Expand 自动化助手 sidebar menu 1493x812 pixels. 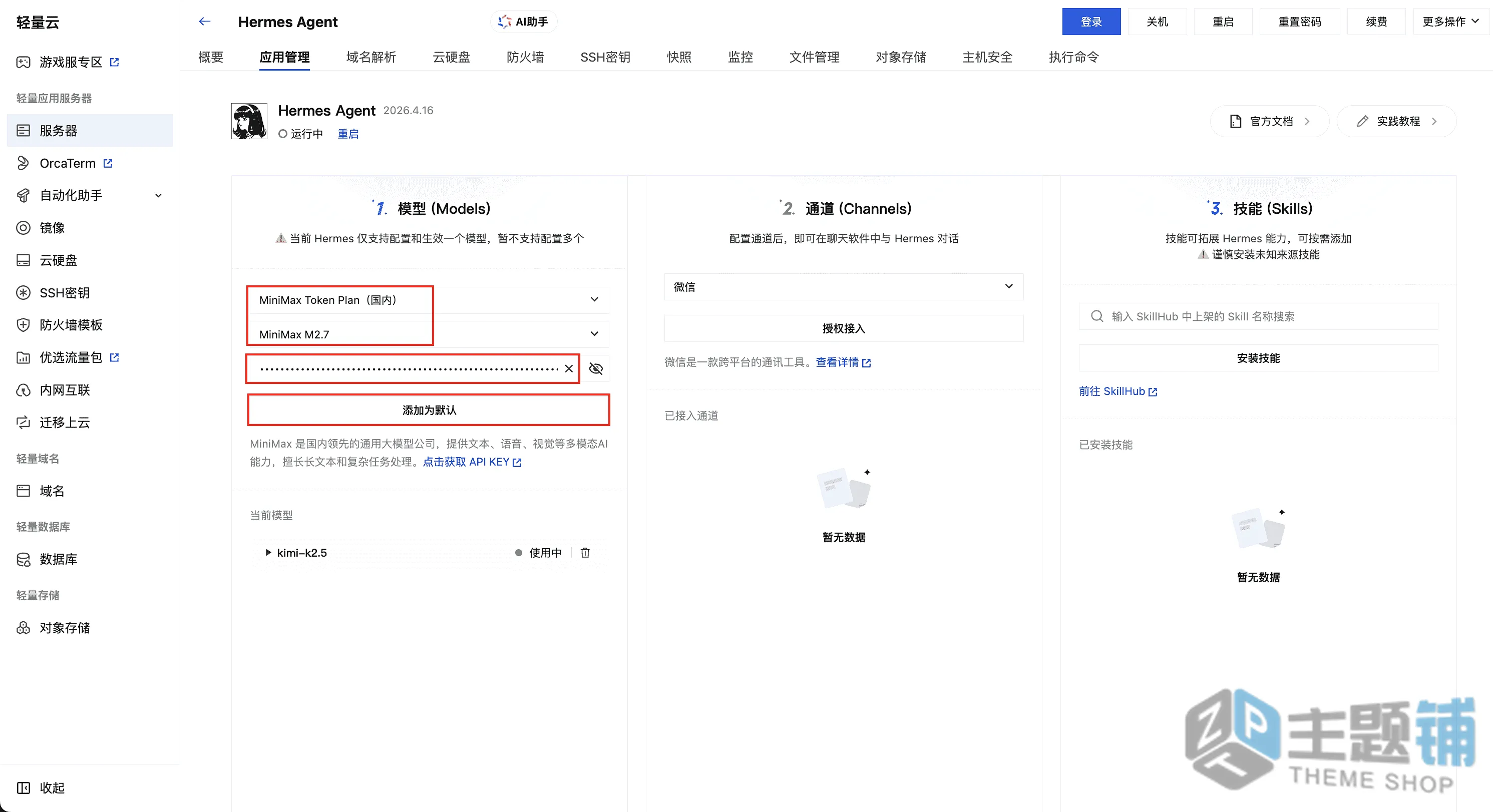point(90,195)
